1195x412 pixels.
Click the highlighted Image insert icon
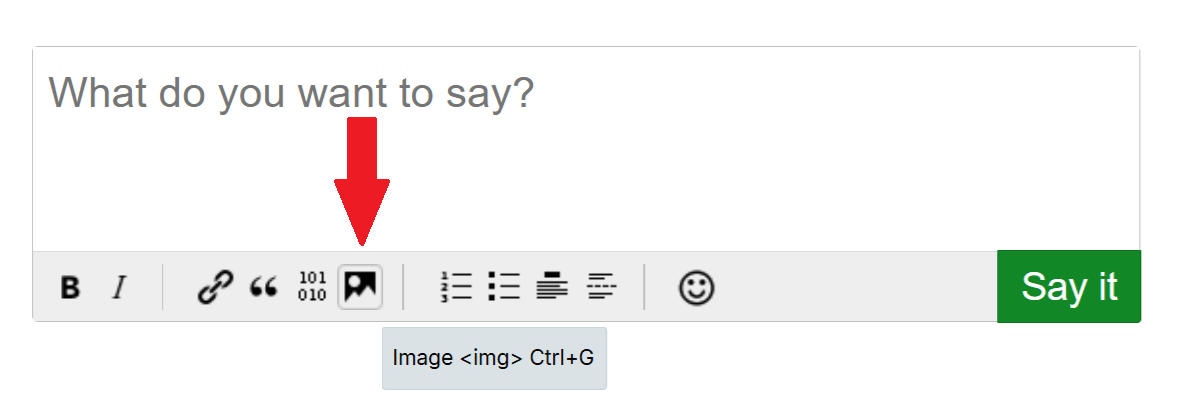[360, 287]
